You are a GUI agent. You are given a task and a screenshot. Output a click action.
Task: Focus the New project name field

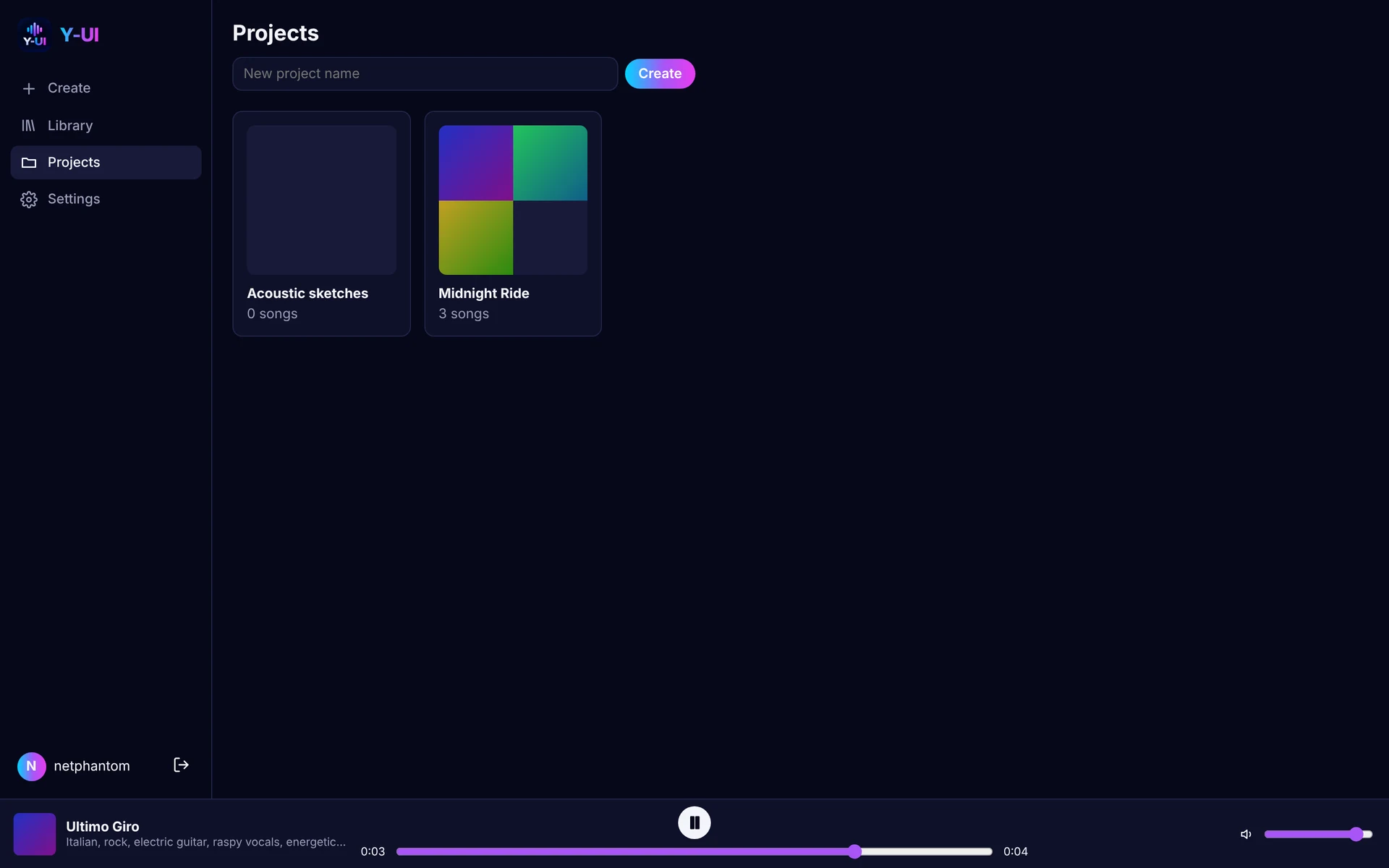point(425,74)
